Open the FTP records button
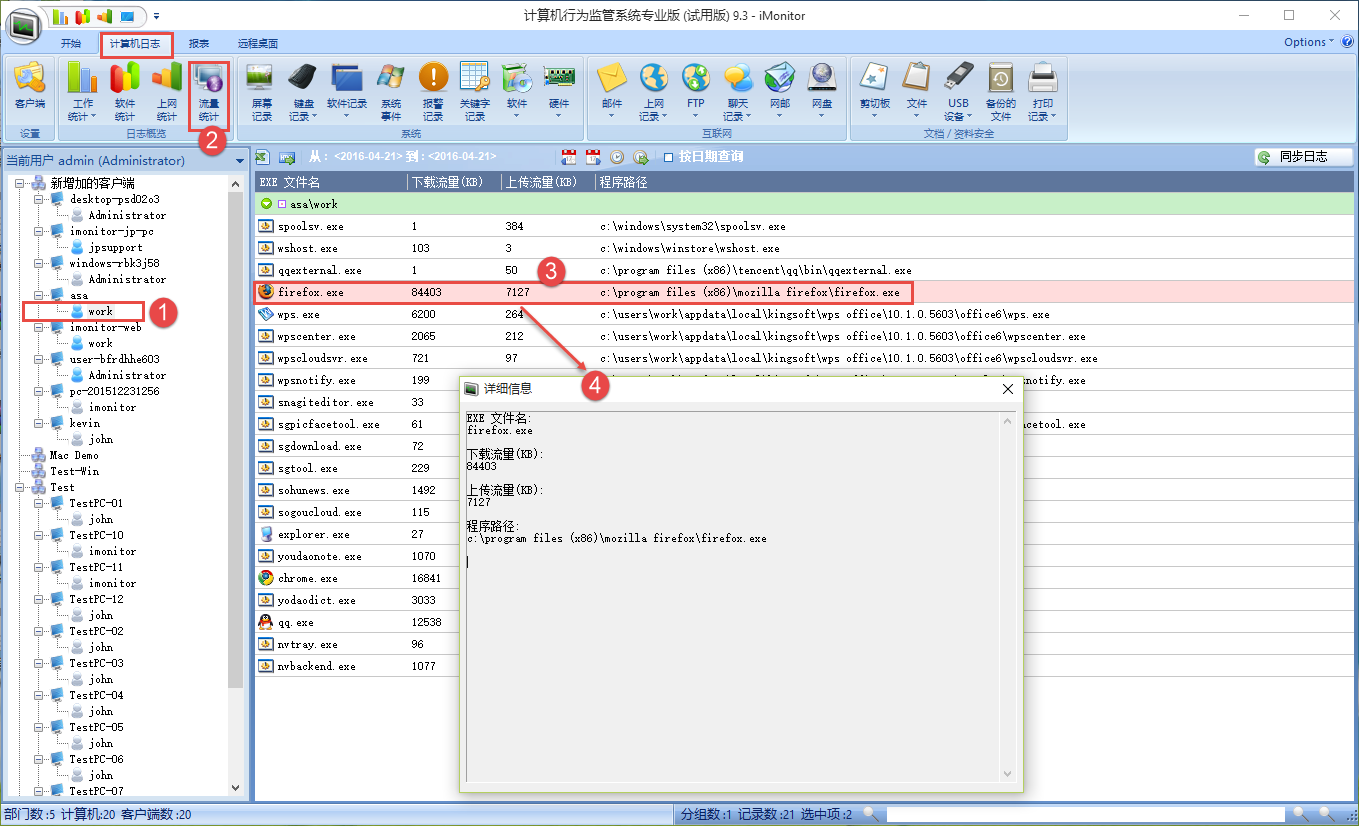Viewport: 1359px width, 826px height. [695, 91]
